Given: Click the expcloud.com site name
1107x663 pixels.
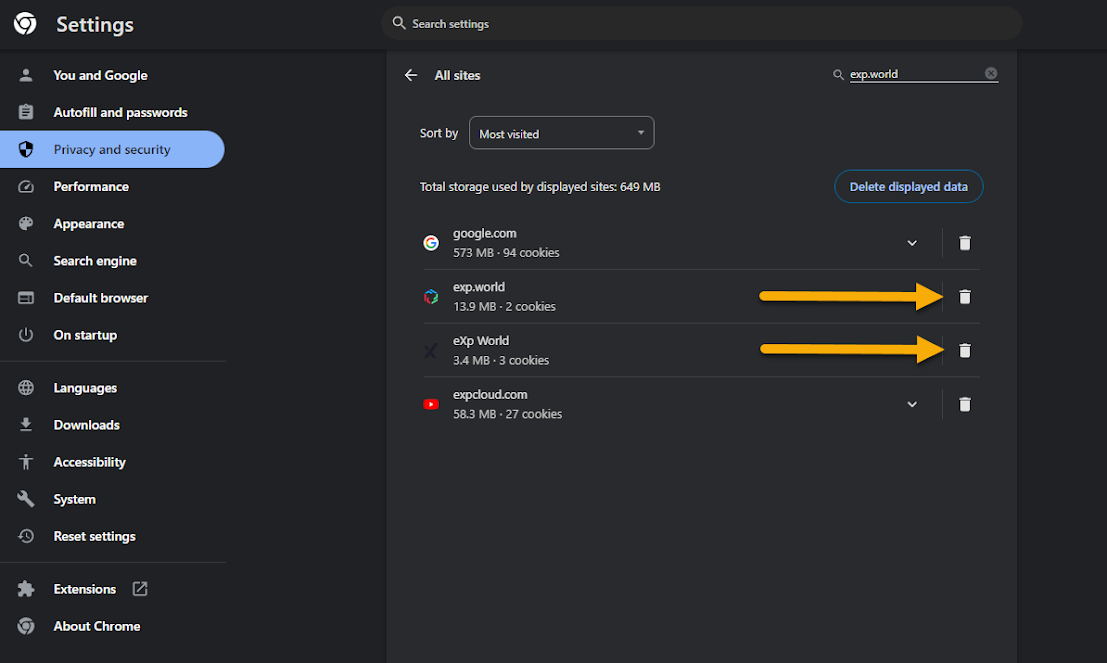Looking at the screenshot, I should (x=490, y=394).
